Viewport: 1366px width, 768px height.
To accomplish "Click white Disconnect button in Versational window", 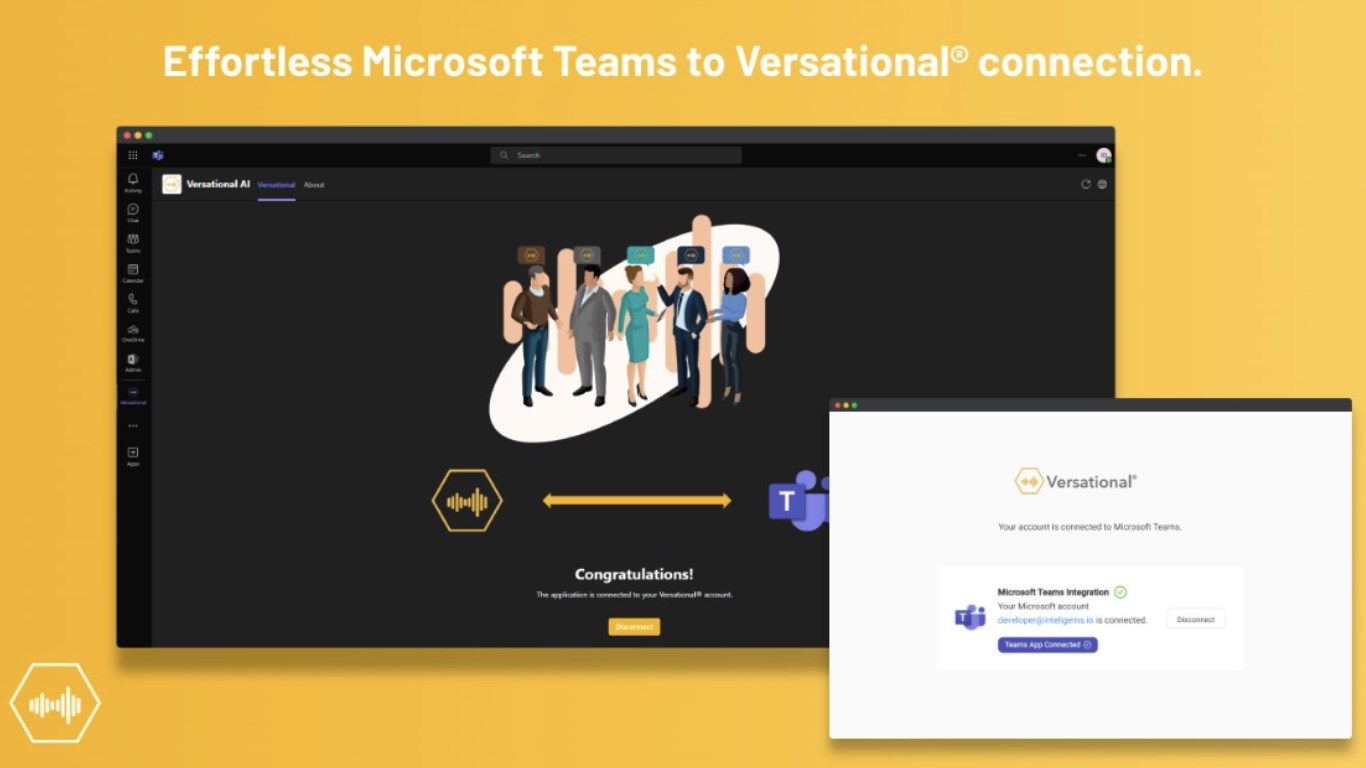I will click(x=1195, y=620).
